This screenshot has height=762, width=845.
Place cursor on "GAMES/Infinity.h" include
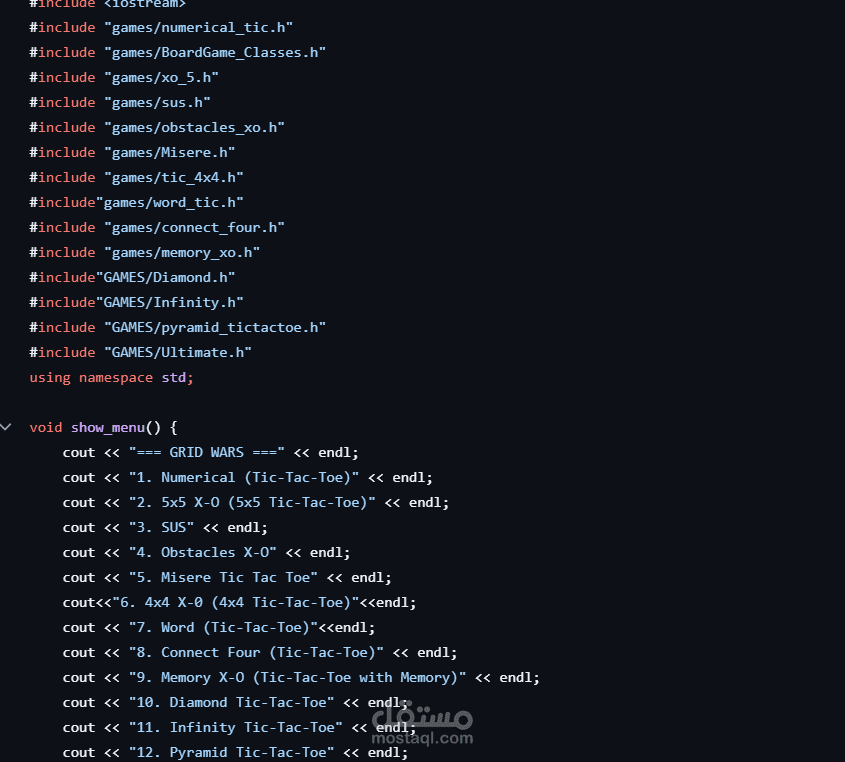169,302
